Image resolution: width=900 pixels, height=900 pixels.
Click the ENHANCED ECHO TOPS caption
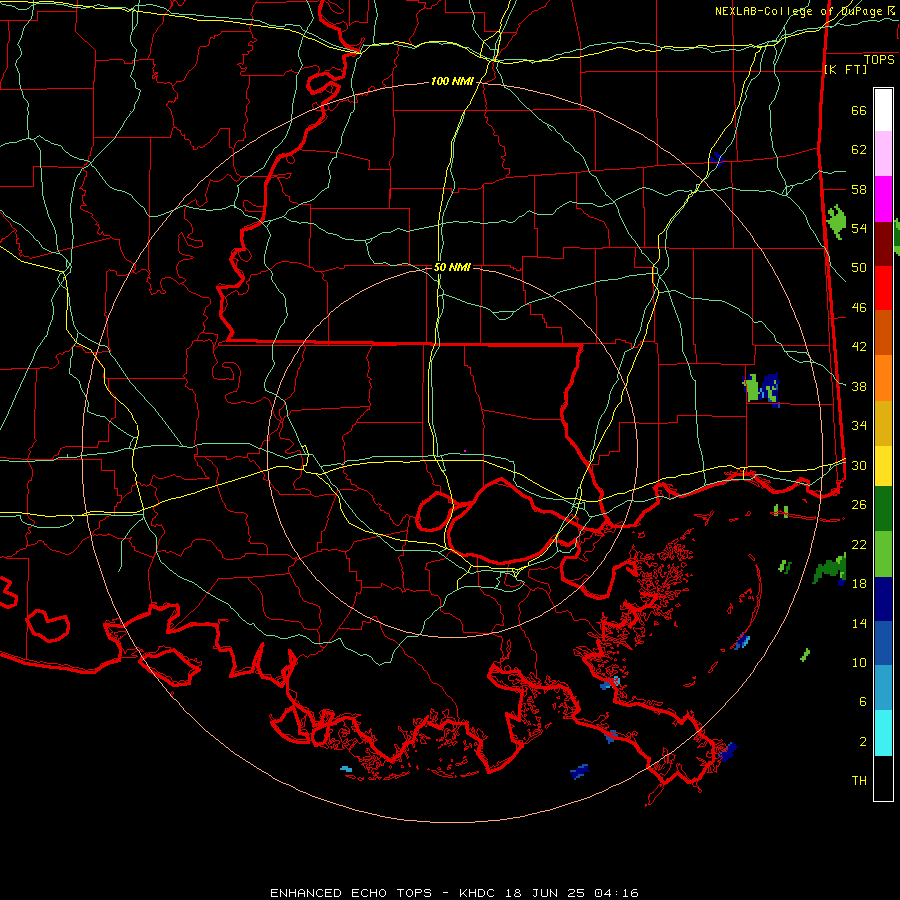(351, 893)
